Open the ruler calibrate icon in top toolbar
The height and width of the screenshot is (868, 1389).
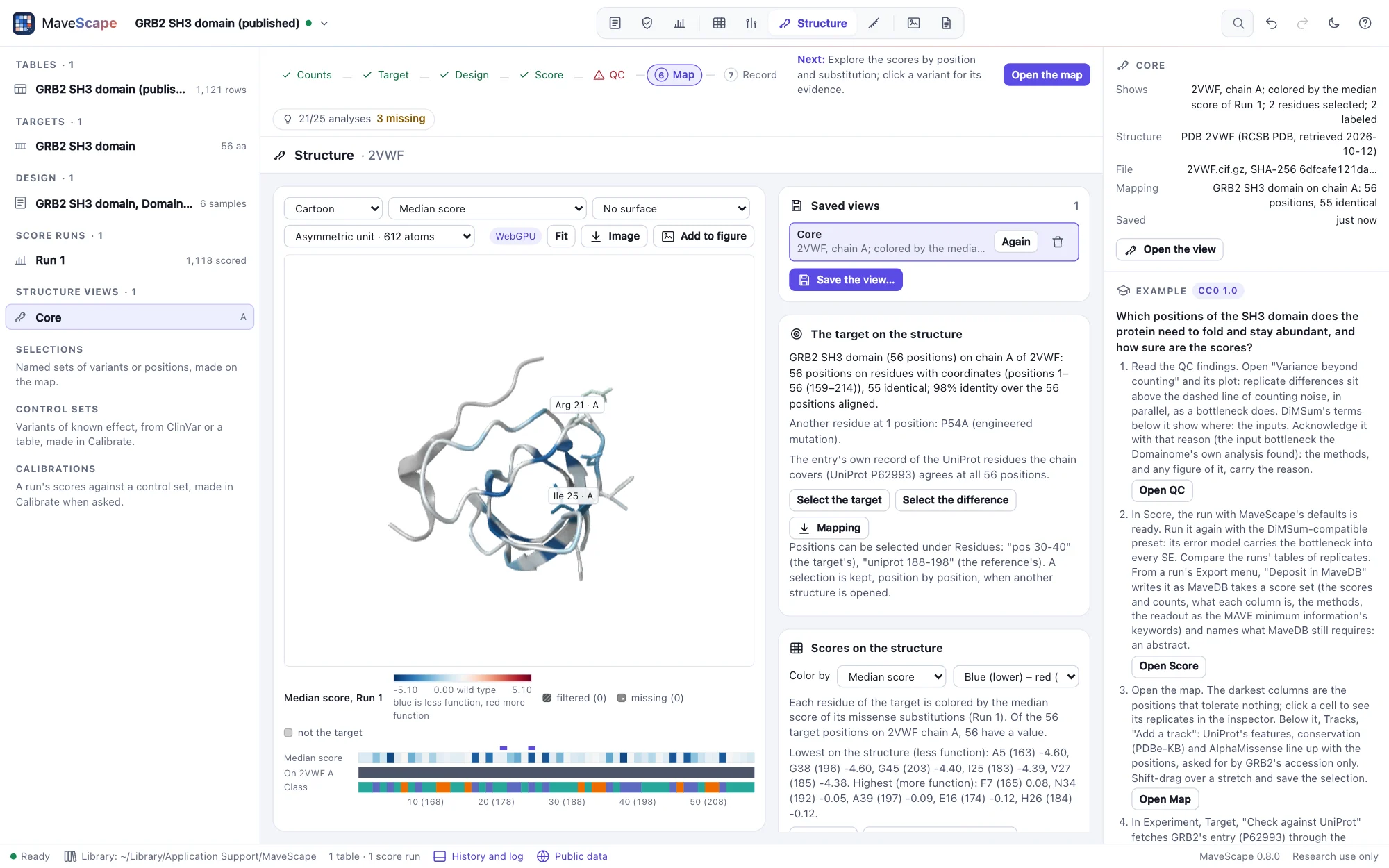[874, 23]
